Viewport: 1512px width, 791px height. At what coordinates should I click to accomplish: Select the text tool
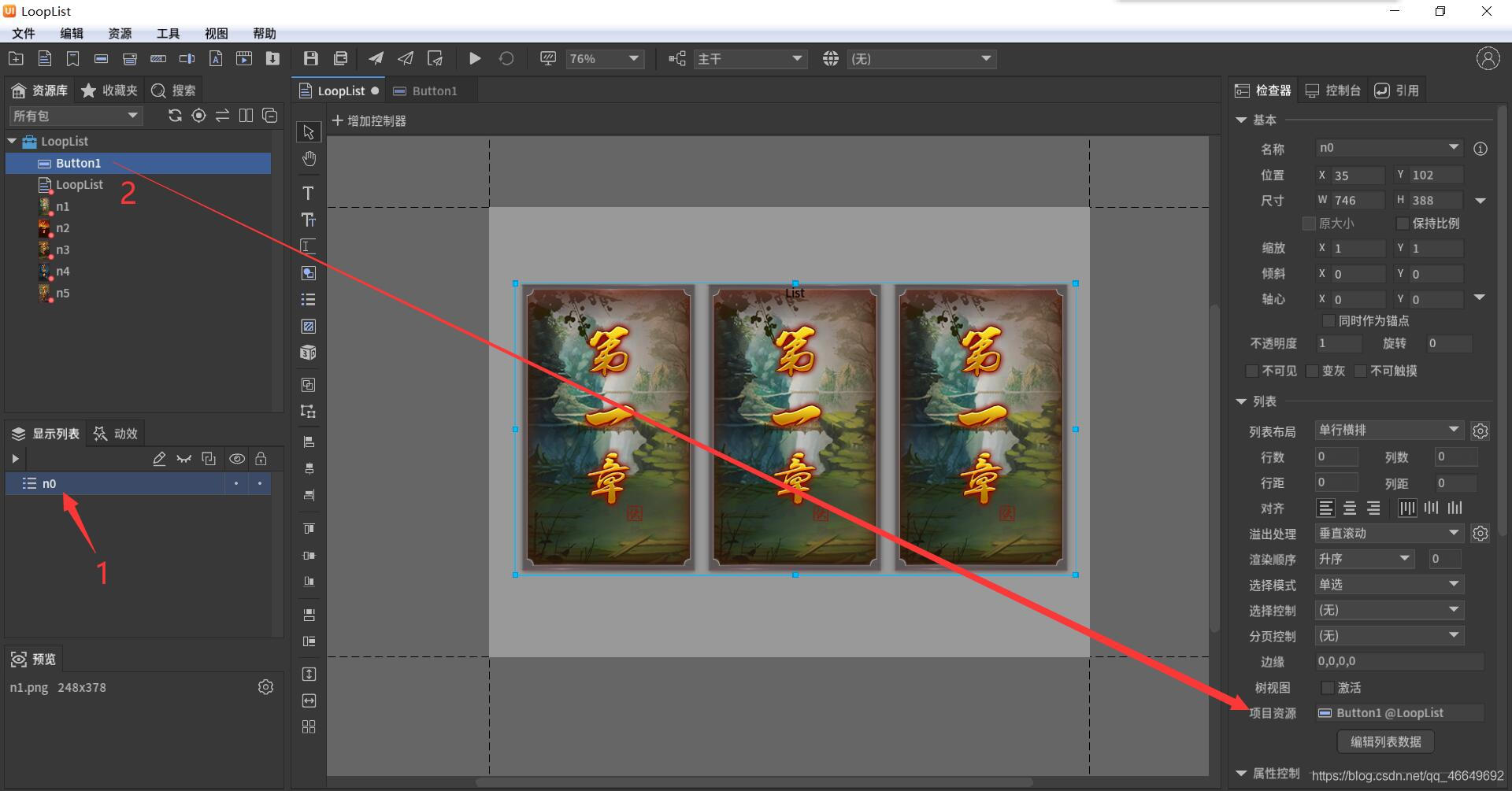tap(309, 194)
